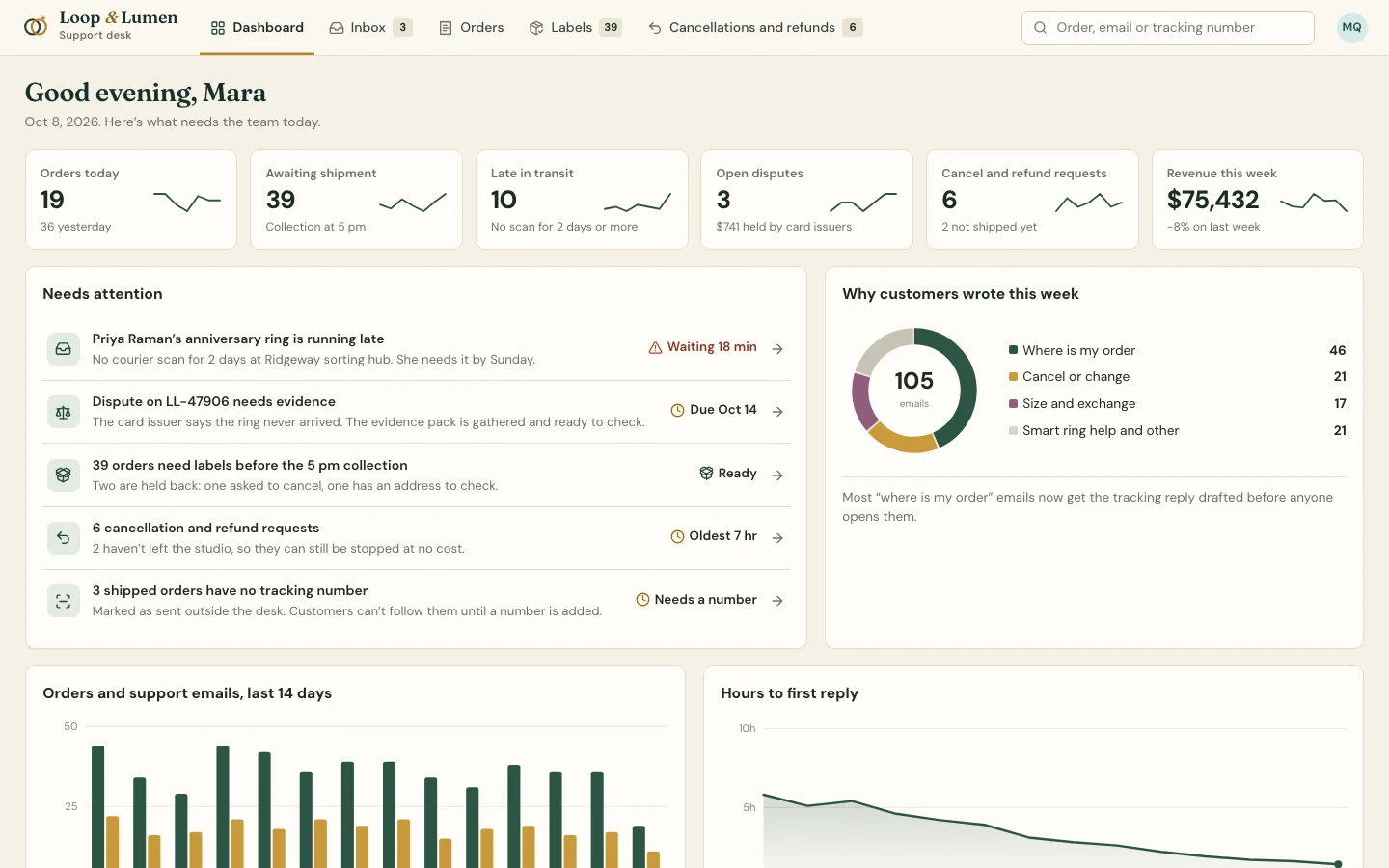
Task: Open Priya Raman's anniversary ring item
Action: [x=416, y=349]
